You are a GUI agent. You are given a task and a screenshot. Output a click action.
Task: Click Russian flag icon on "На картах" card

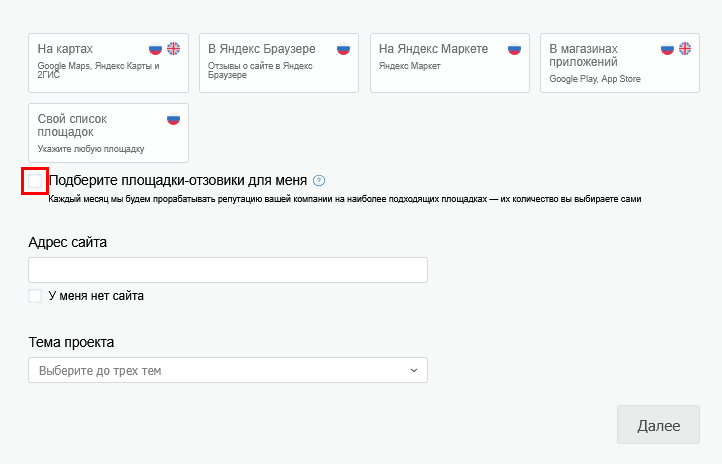click(x=156, y=48)
